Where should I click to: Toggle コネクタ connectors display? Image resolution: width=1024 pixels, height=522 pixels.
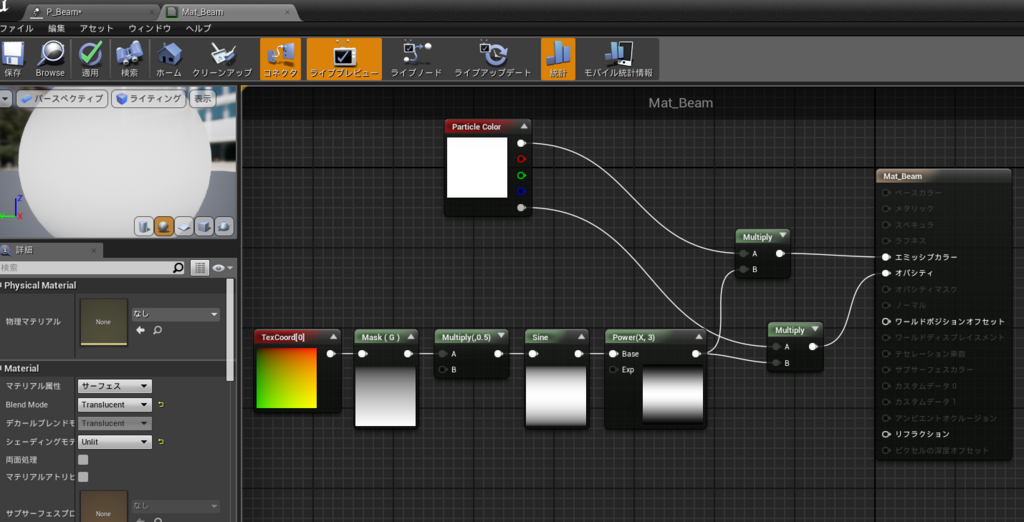click(x=280, y=59)
